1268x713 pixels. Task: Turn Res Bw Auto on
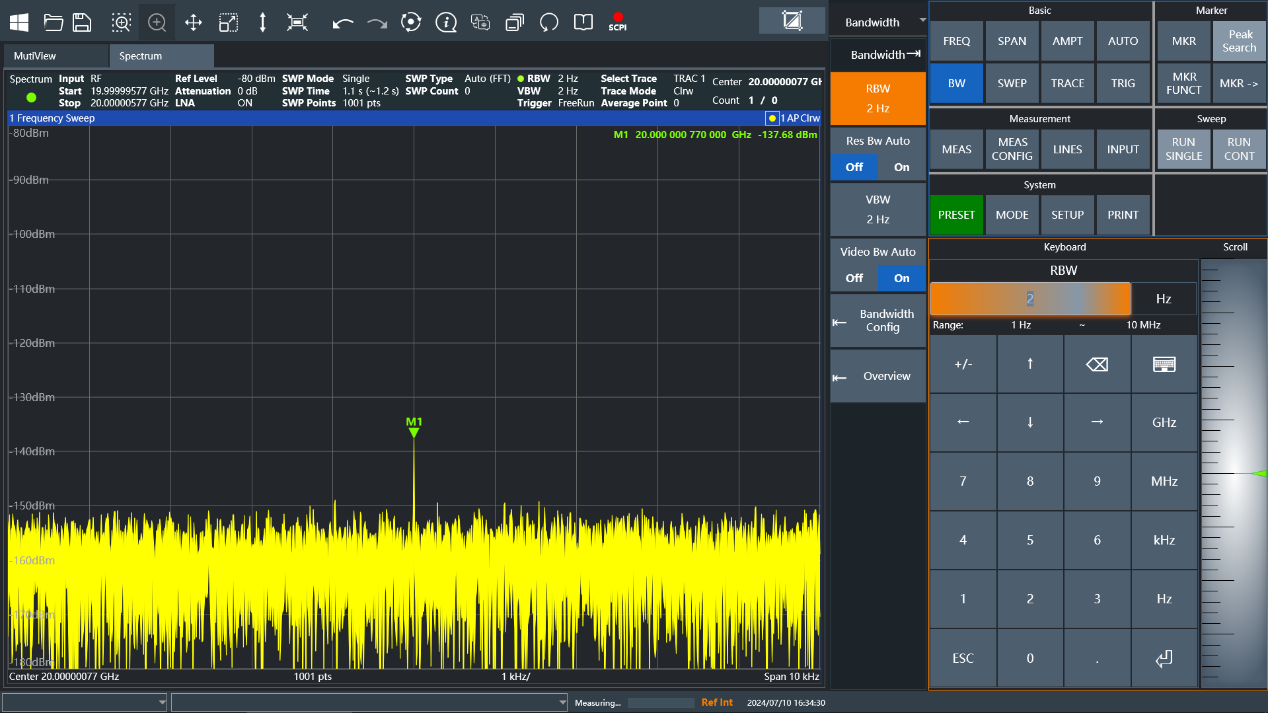pos(901,167)
